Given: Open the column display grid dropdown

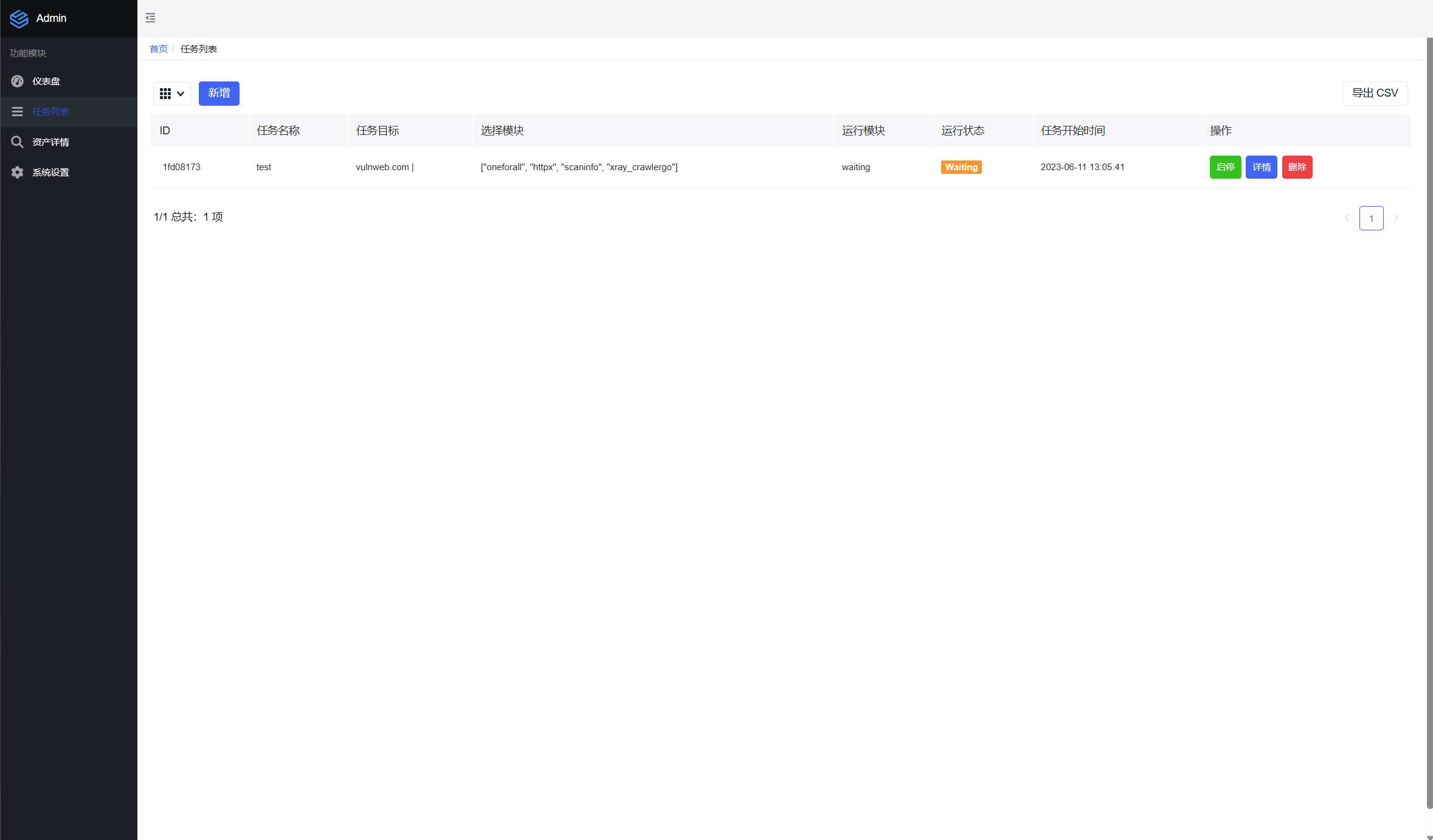Looking at the screenshot, I should [x=171, y=94].
